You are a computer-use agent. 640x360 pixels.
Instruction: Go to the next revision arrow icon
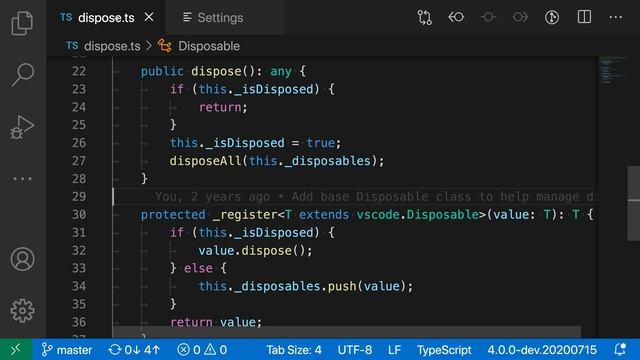520,17
